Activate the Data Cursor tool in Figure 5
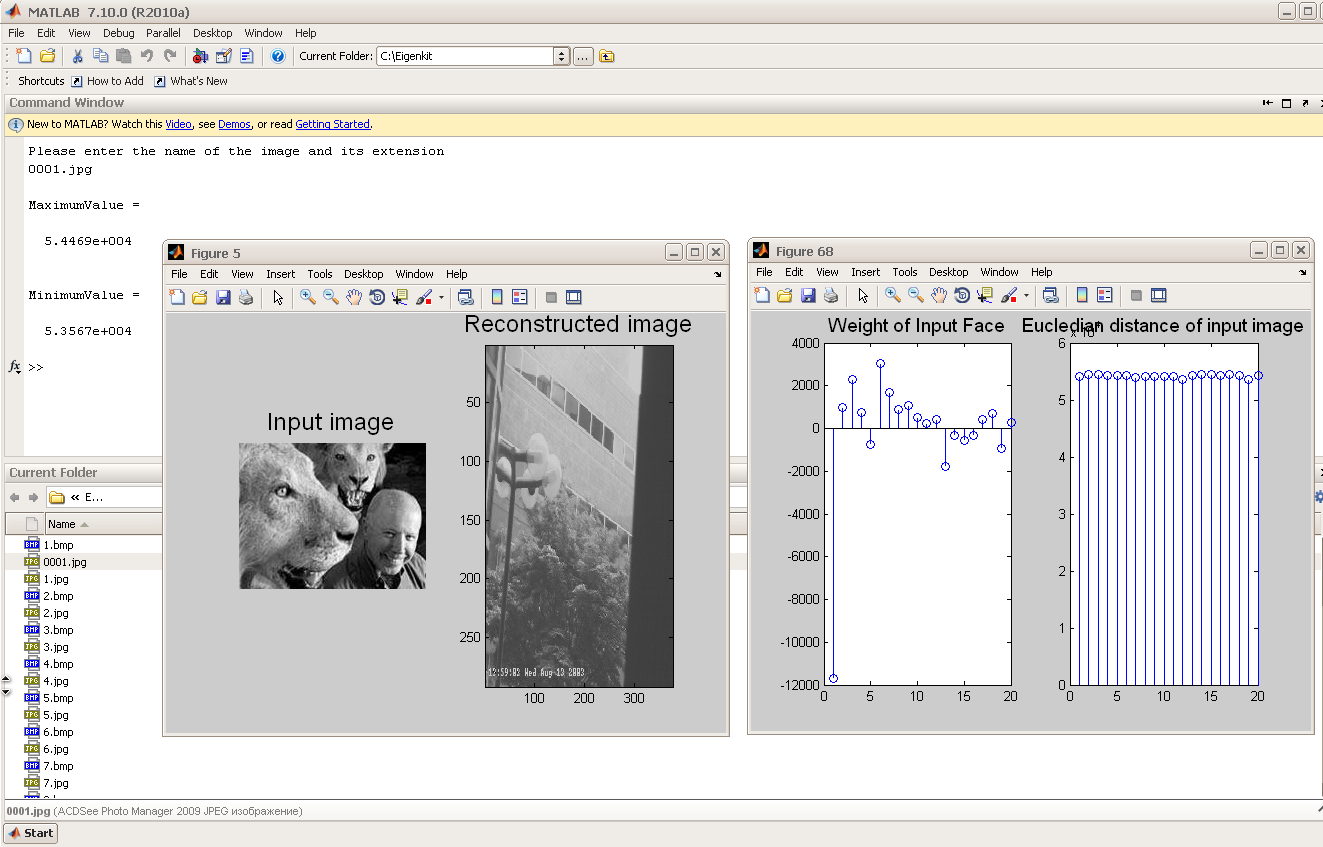 pyautogui.click(x=401, y=297)
